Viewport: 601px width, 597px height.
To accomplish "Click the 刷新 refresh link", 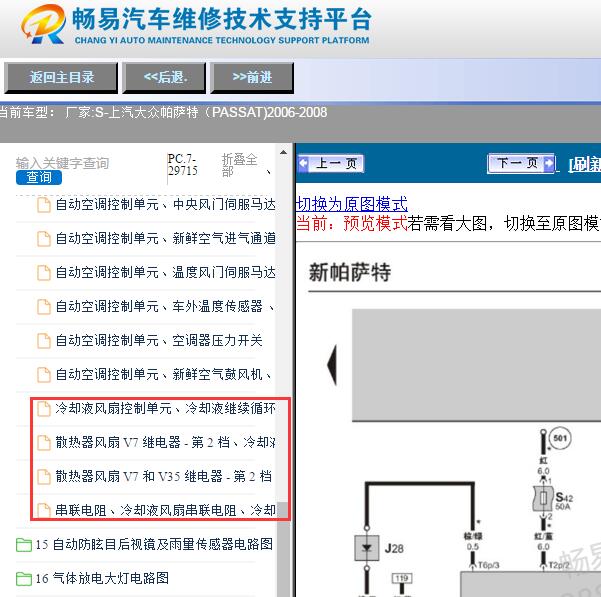I will click(x=585, y=165).
